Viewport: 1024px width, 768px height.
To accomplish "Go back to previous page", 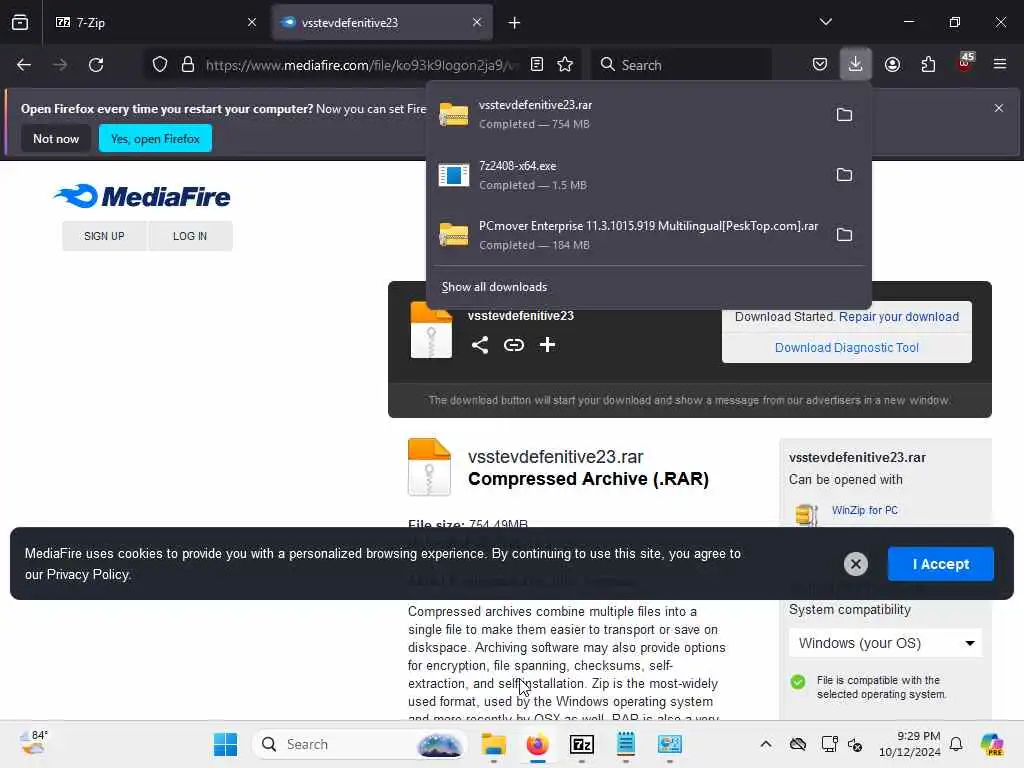I will point(24,65).
